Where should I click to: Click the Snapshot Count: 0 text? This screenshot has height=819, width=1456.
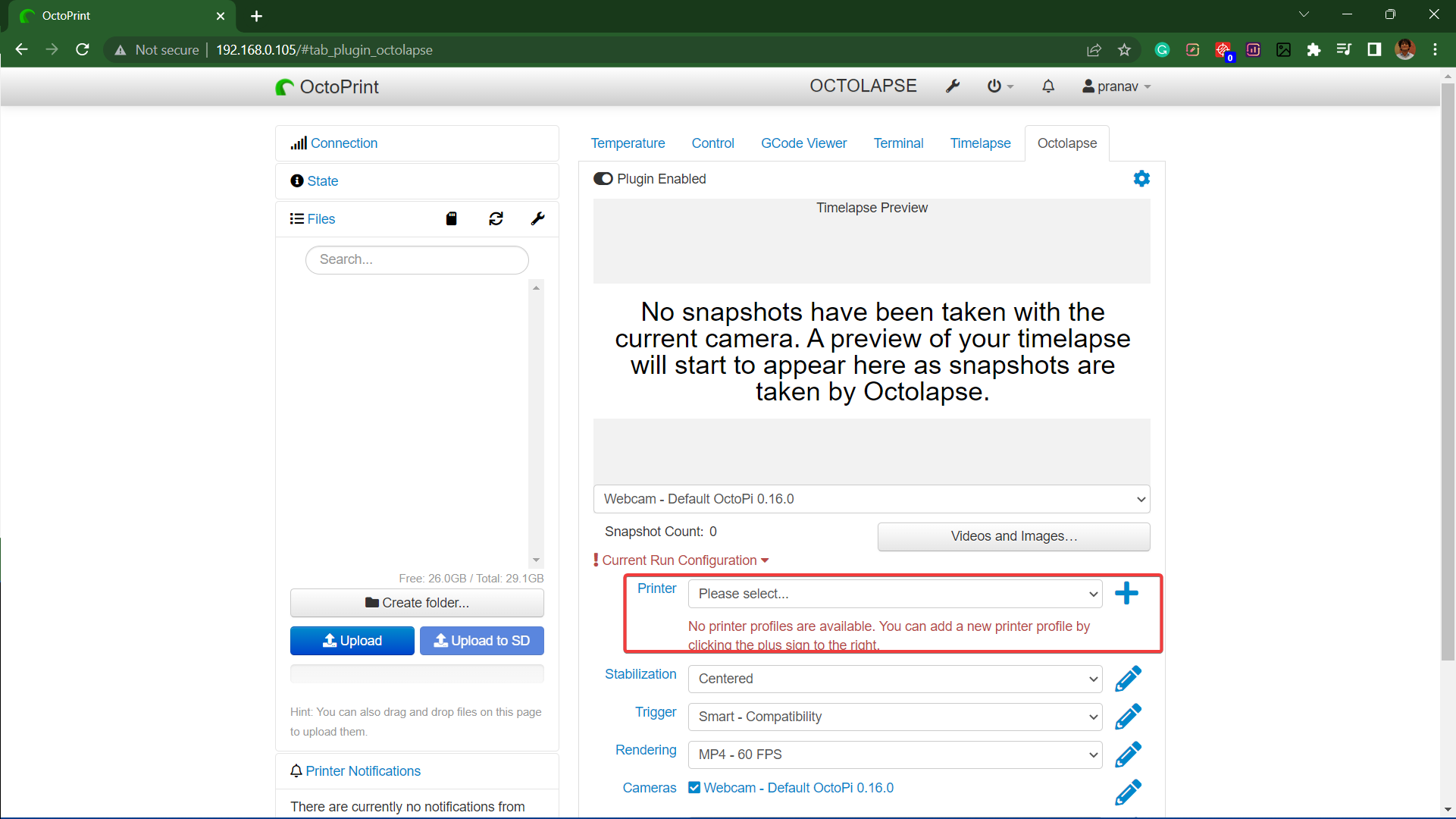(x=661, y=532)
